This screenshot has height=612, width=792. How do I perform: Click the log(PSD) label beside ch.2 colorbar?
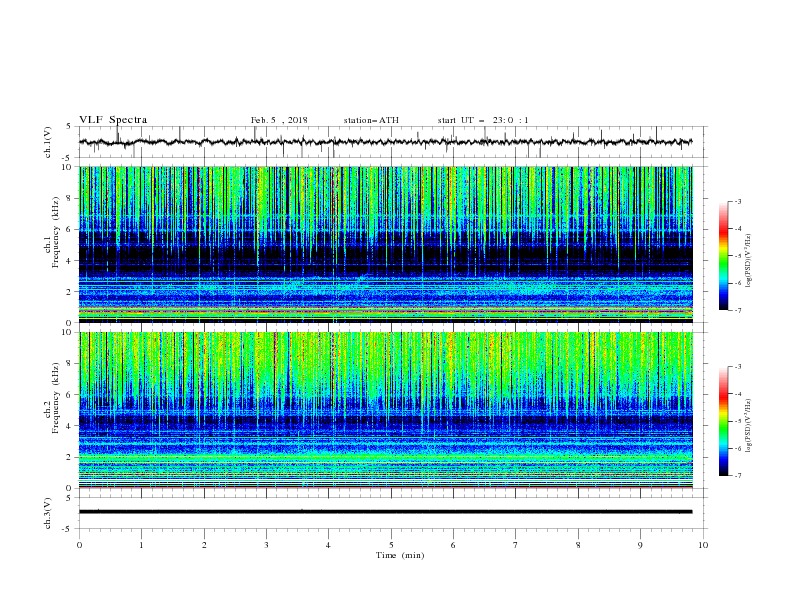click(x=748, y=426)
